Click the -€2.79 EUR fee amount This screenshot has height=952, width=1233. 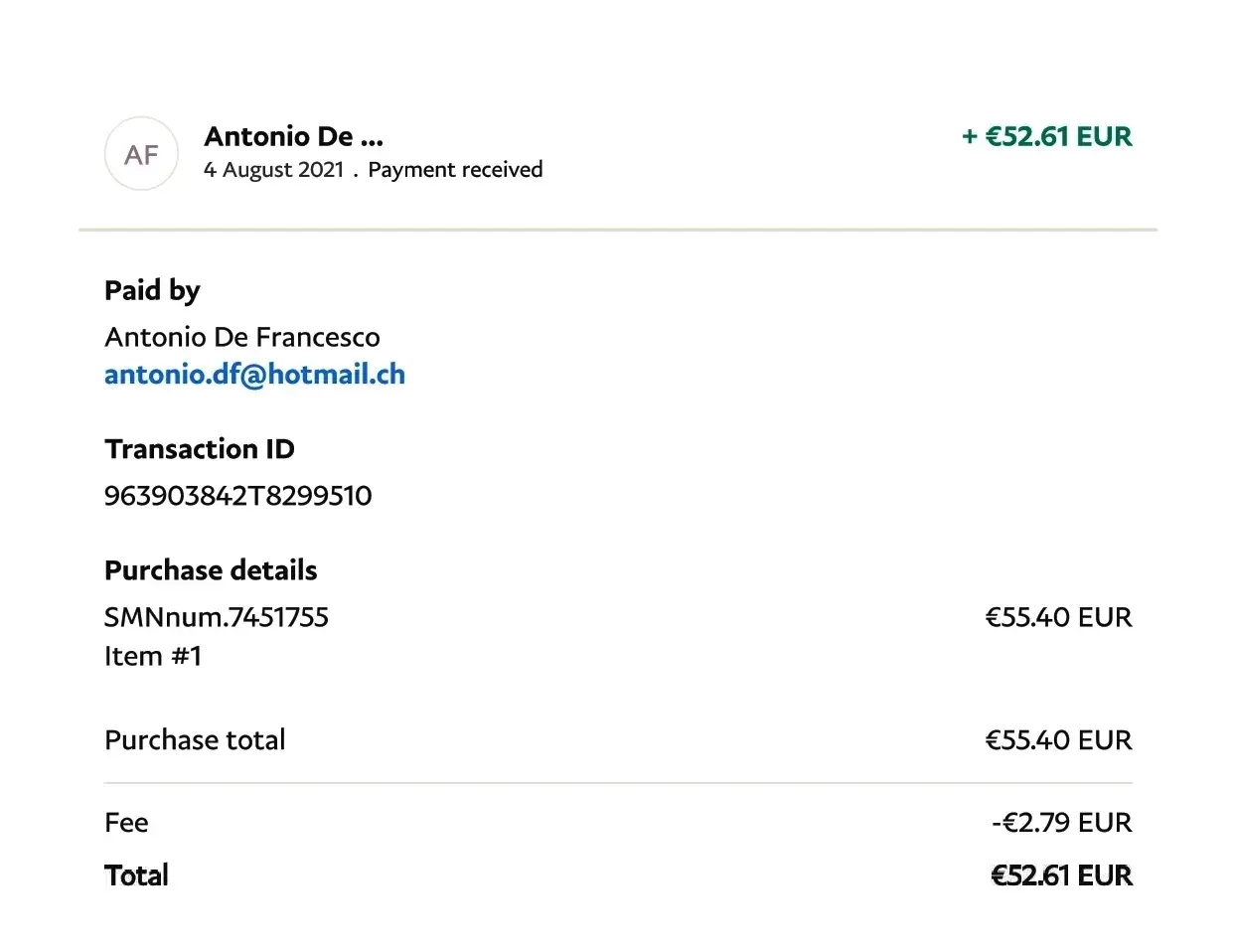(1061, 823)
